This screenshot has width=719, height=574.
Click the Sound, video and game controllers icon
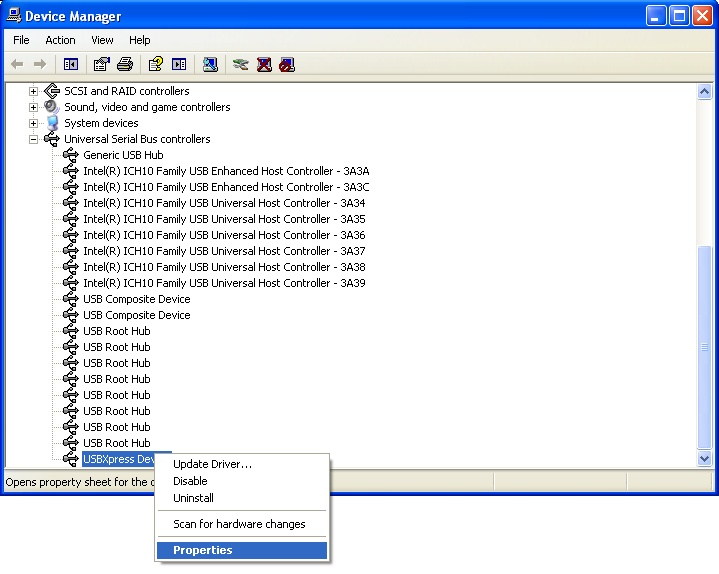pyautogui.click(x=52, y=107)
